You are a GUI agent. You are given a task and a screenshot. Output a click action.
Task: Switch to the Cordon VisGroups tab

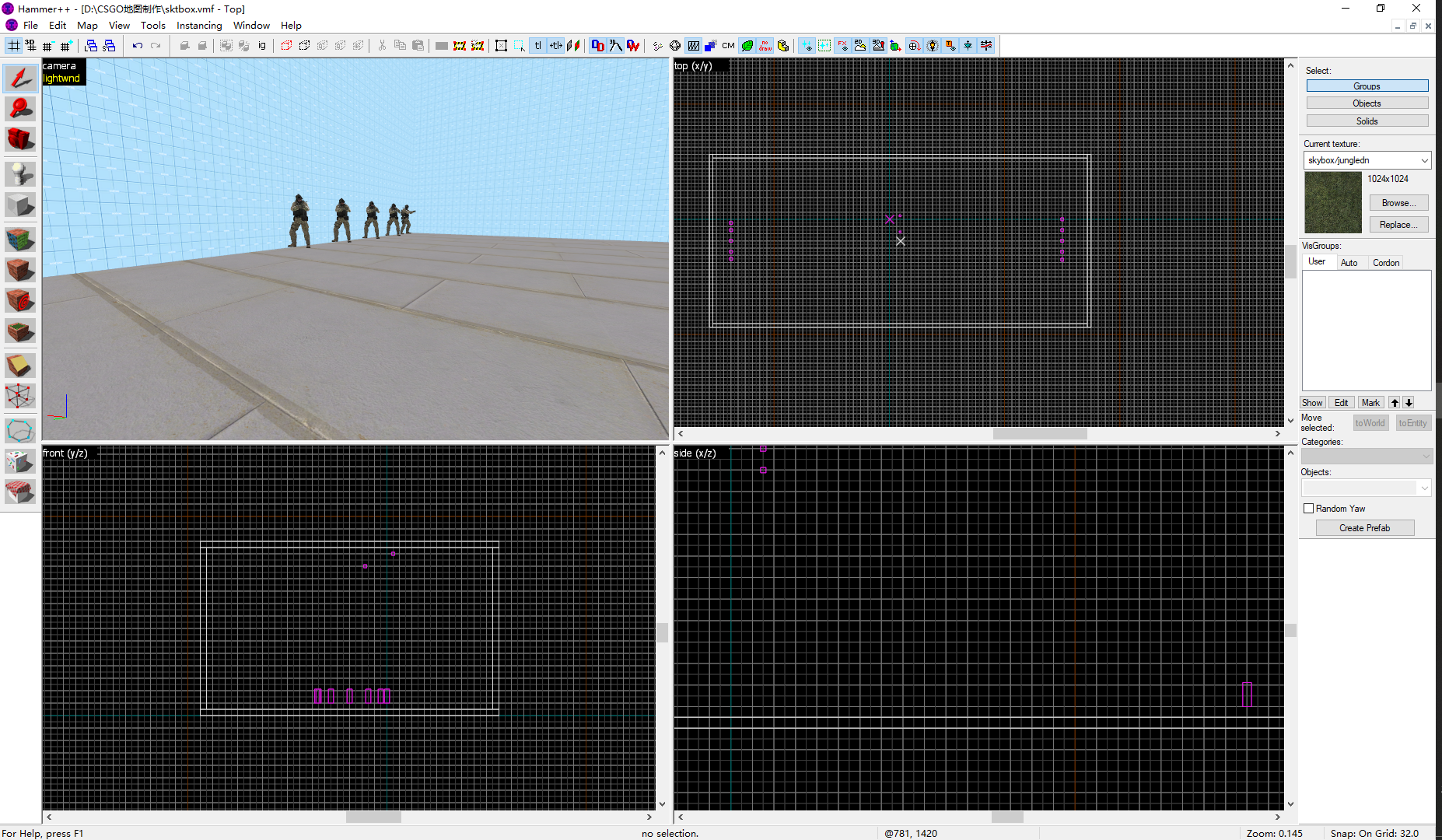(x=1385, y=263)
